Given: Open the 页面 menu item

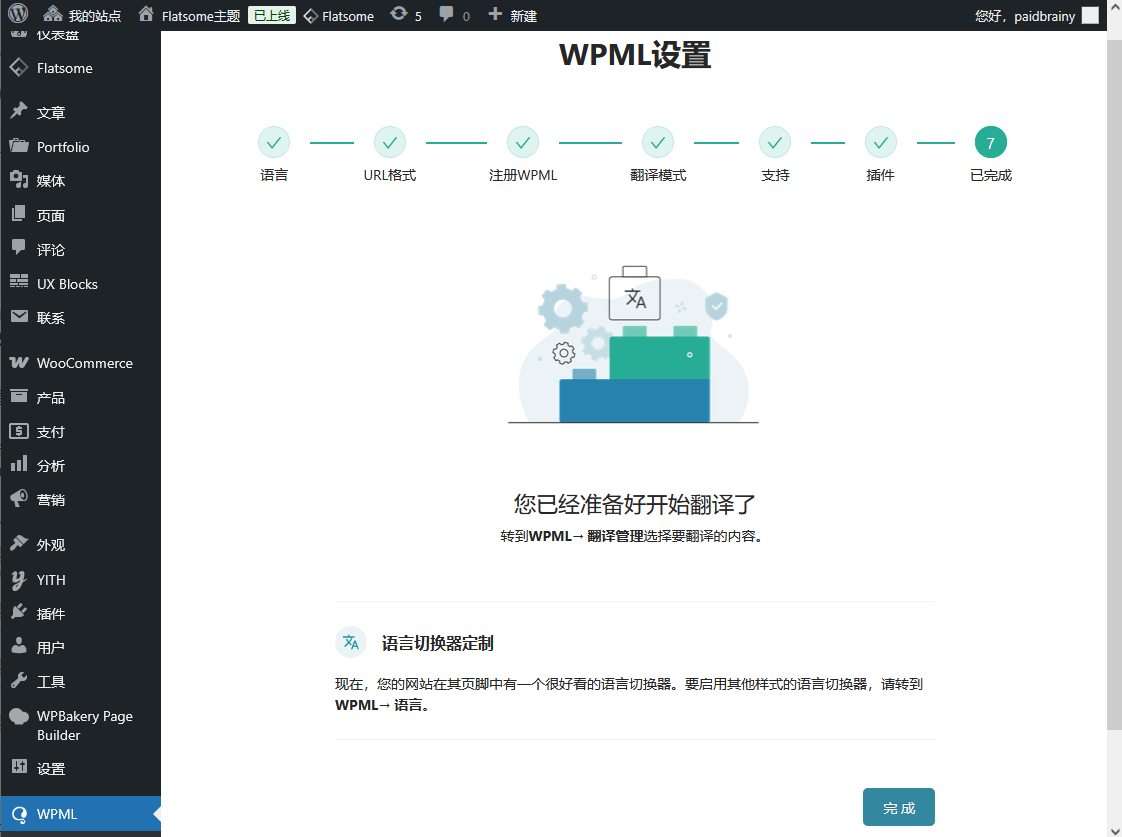Looking at the screenshot, I should 80,215.
